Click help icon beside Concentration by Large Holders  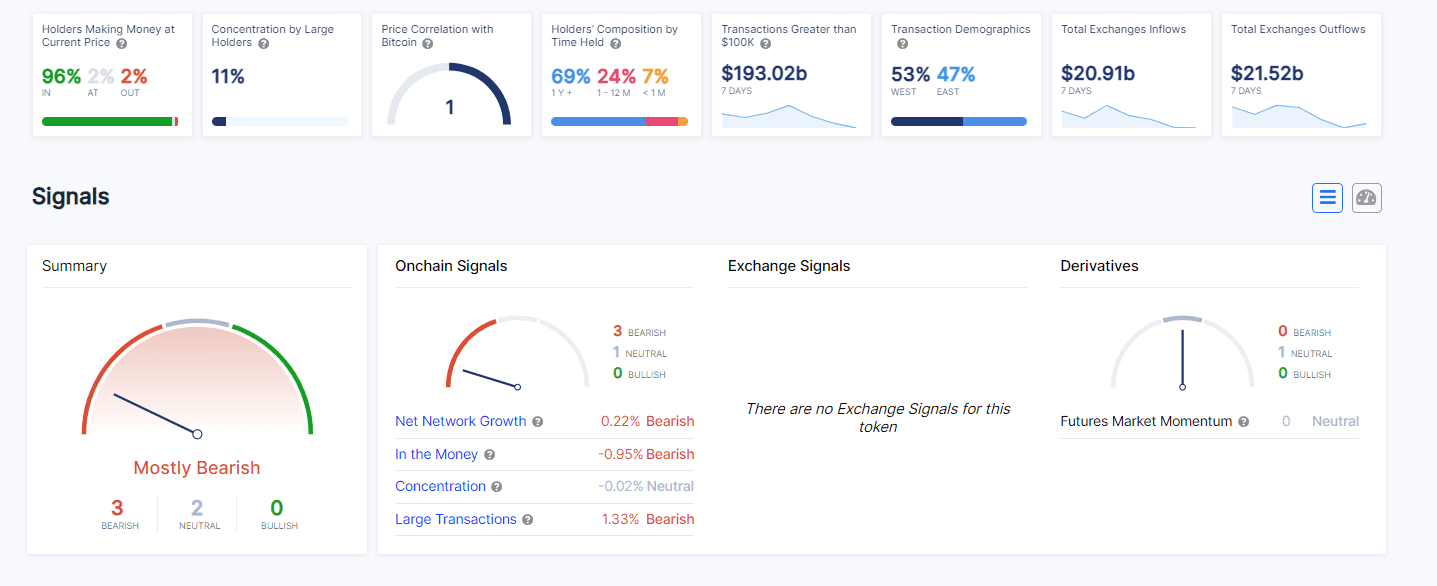263,44
